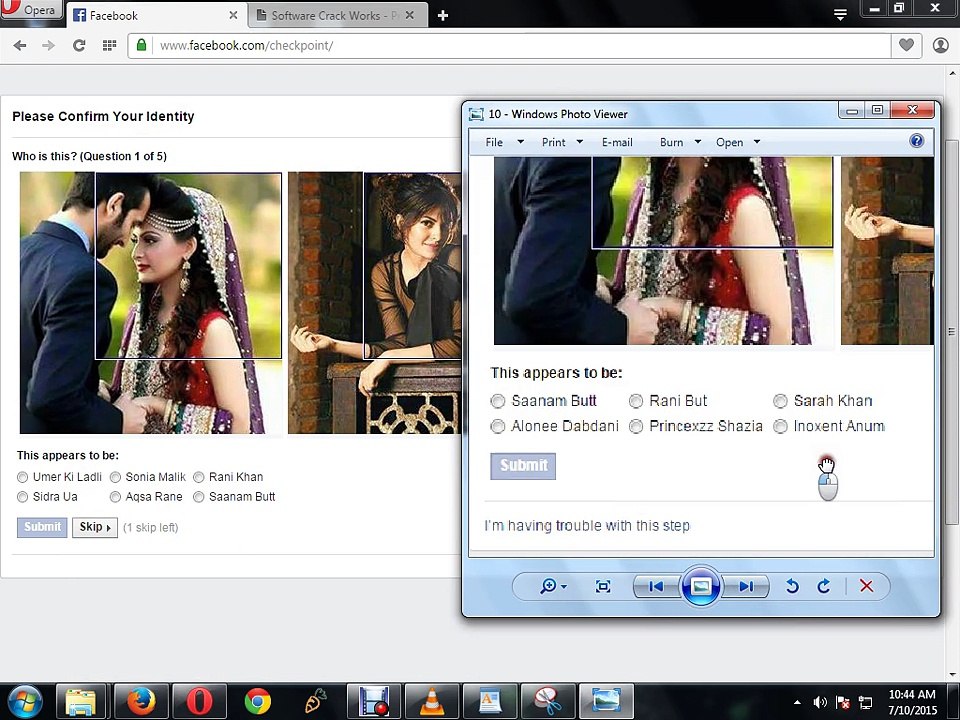The image size is (960, 720).
Task: Launch Chrome from taskbar
Action: click(x=258, y=702)
